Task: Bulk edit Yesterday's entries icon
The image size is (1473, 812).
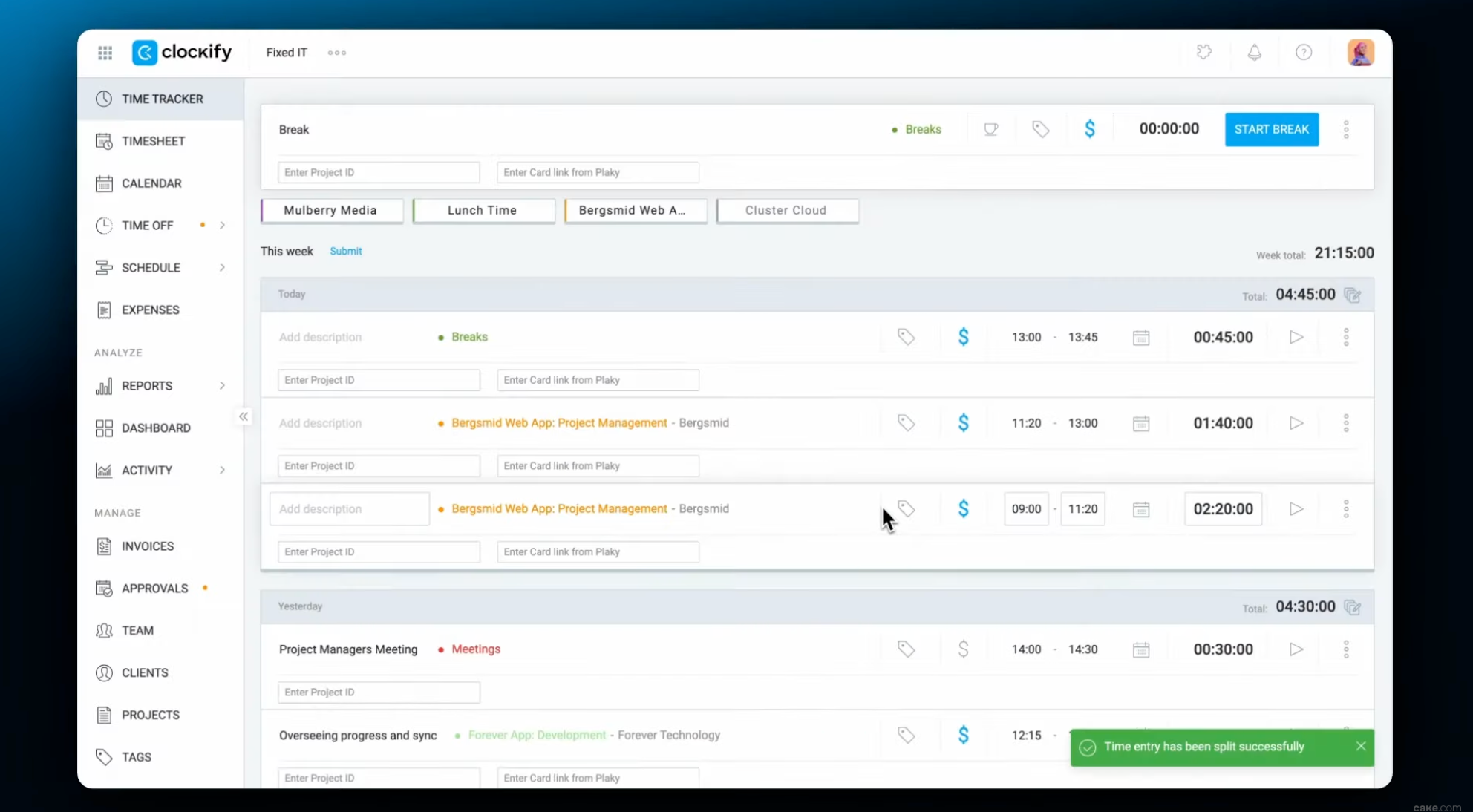Action: (1353, 607)
